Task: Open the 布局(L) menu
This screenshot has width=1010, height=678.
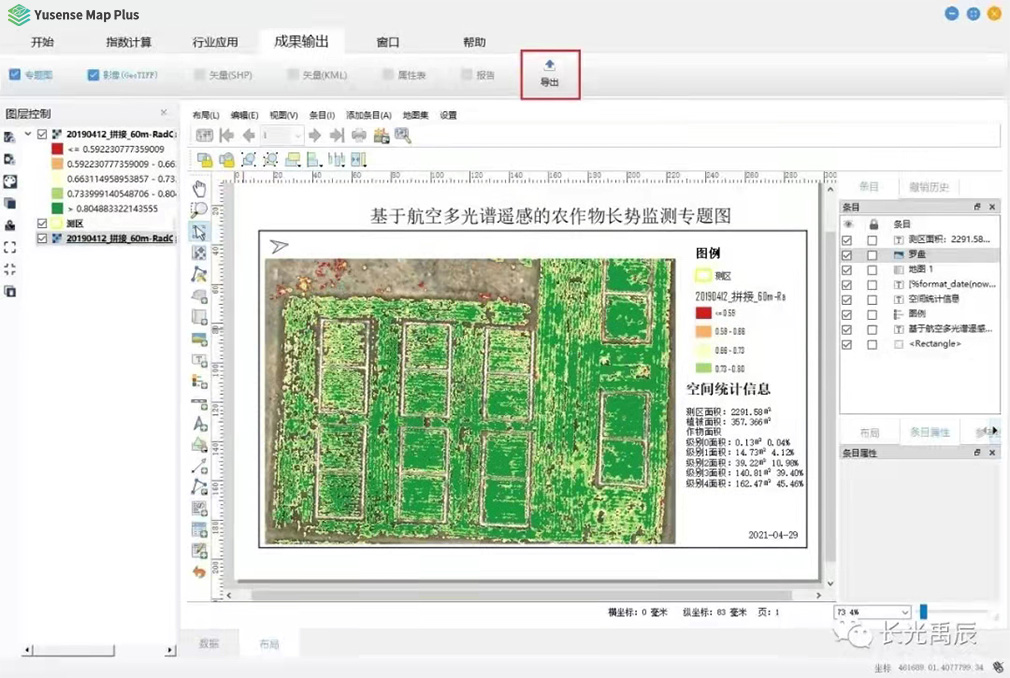Action: [205, 115]
